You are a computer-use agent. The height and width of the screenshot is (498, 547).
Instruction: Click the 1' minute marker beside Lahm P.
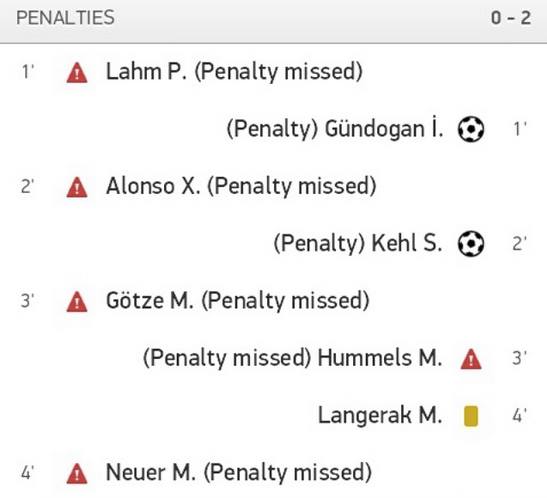click(28, 72)
